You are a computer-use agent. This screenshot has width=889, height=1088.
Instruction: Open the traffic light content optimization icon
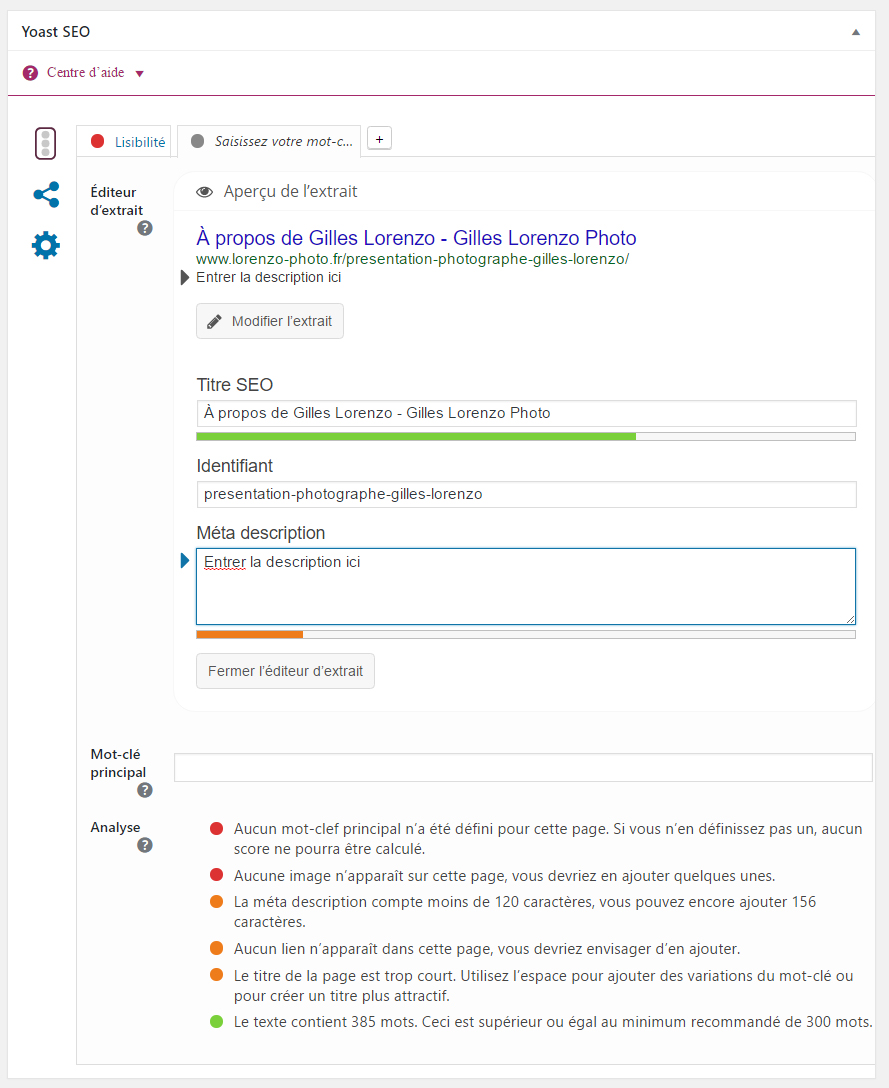point(45,144)
